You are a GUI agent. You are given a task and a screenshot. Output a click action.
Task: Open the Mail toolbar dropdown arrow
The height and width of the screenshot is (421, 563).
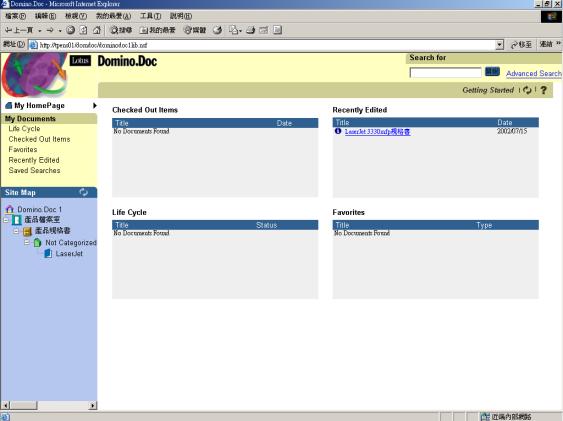click(x=240, y=31)
